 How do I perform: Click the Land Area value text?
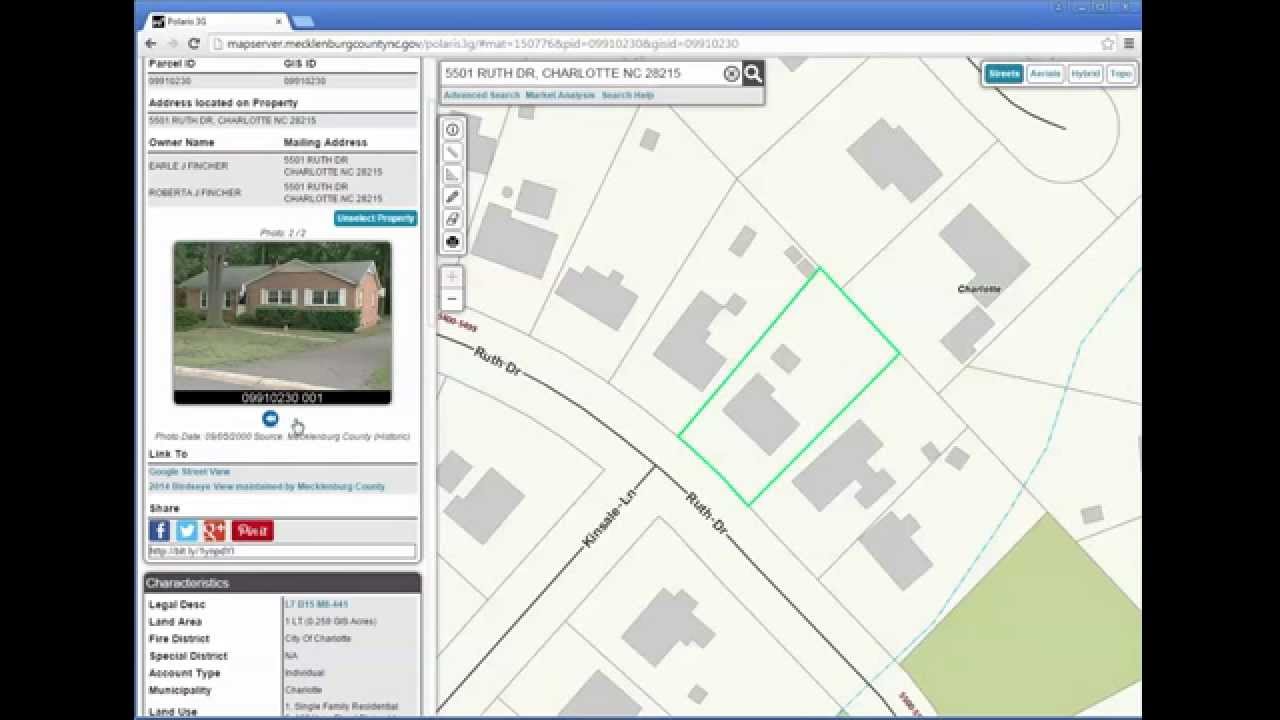(330, 621)
